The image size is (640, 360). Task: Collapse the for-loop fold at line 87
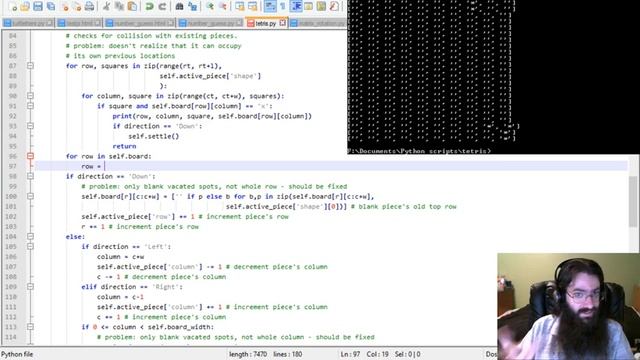[30, 66]
